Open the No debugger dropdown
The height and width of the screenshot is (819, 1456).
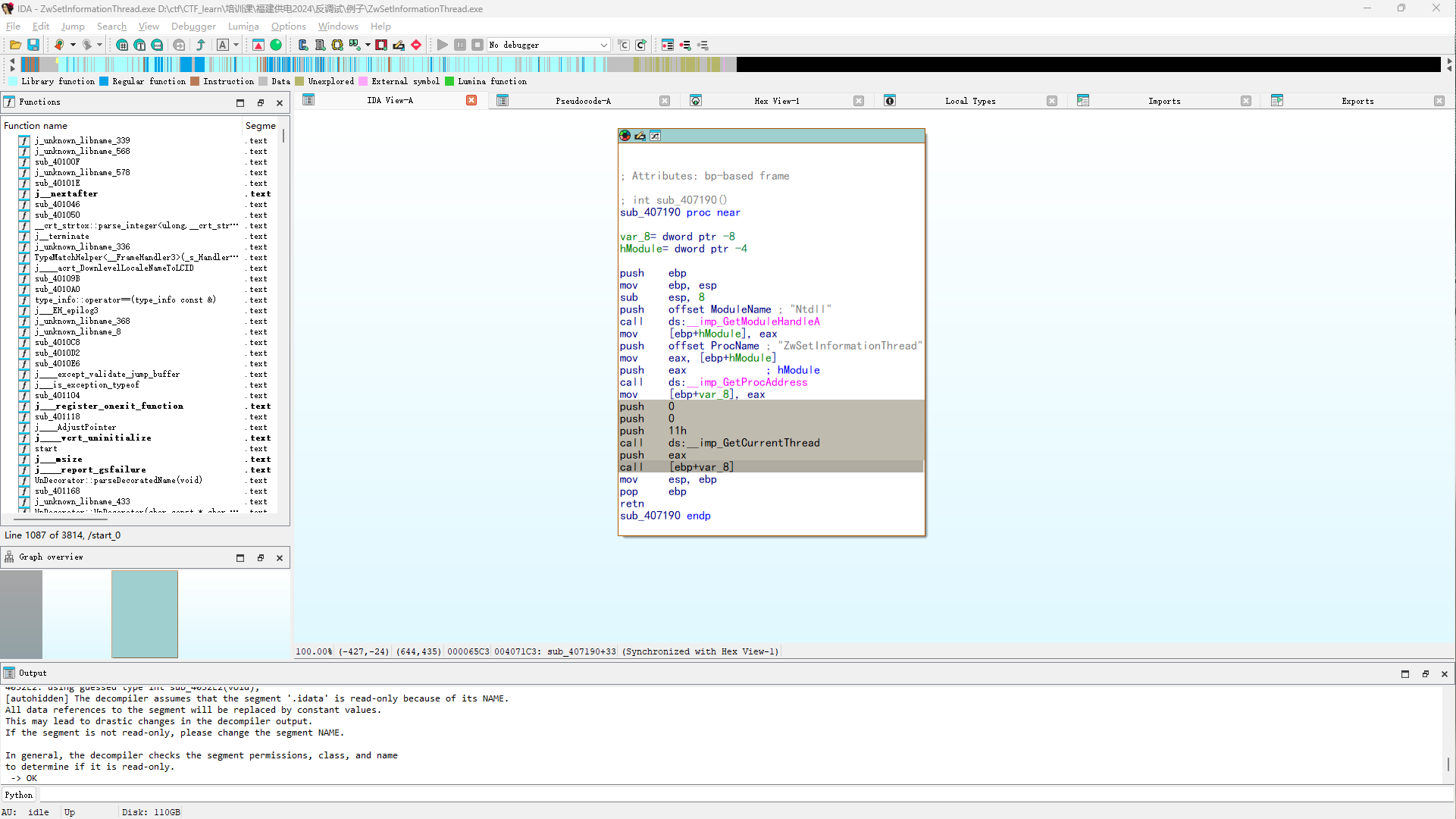603,45
